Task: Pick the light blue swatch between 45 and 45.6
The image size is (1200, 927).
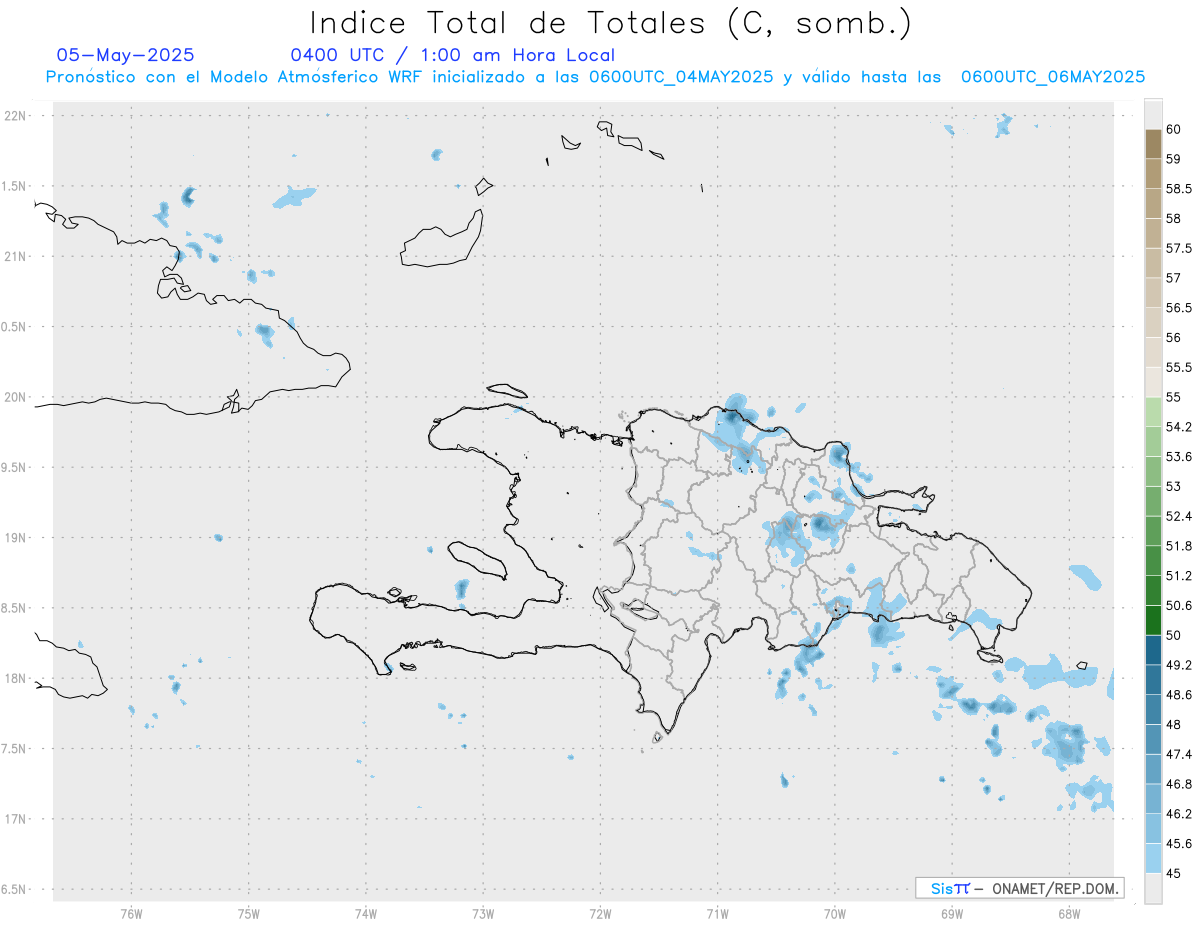Action: point(1153,858)
